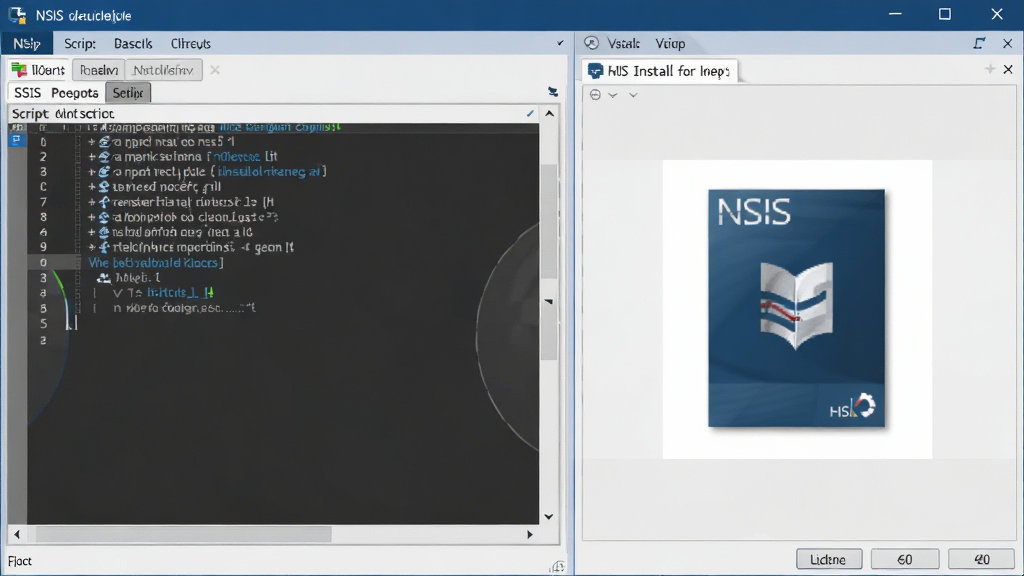
Task: Close the 'Install for Inep' tab
Action: coord(1008,69)
